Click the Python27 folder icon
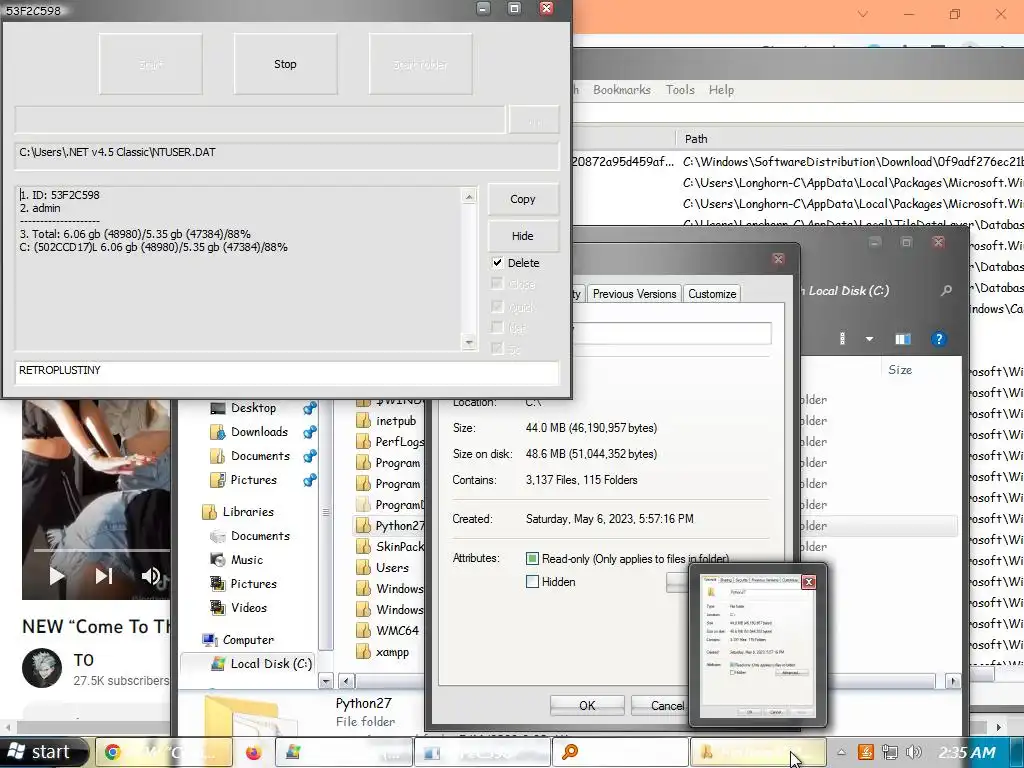This screenshot has height=768, width=1024. pyautogui.click(x=363, y=525)
